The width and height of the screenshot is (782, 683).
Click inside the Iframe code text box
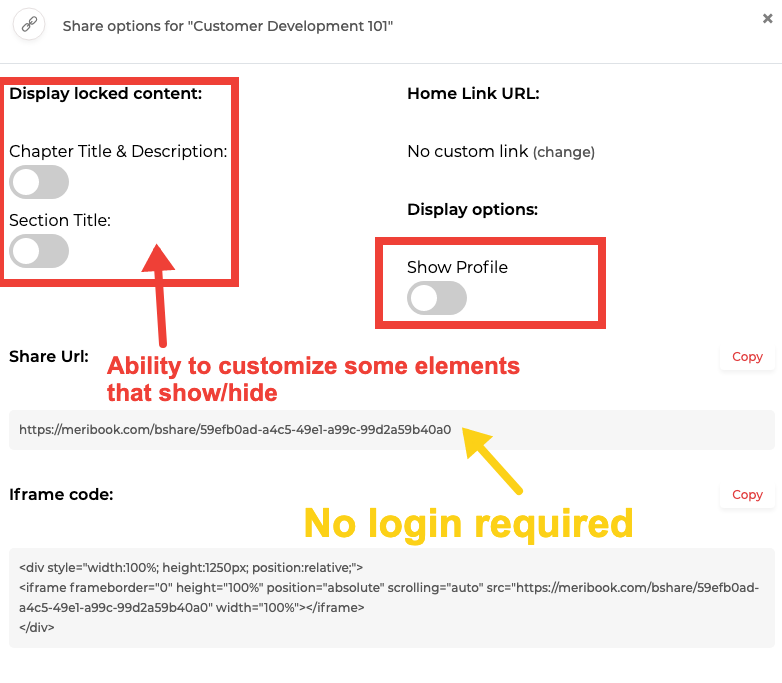tap(391, 598)
